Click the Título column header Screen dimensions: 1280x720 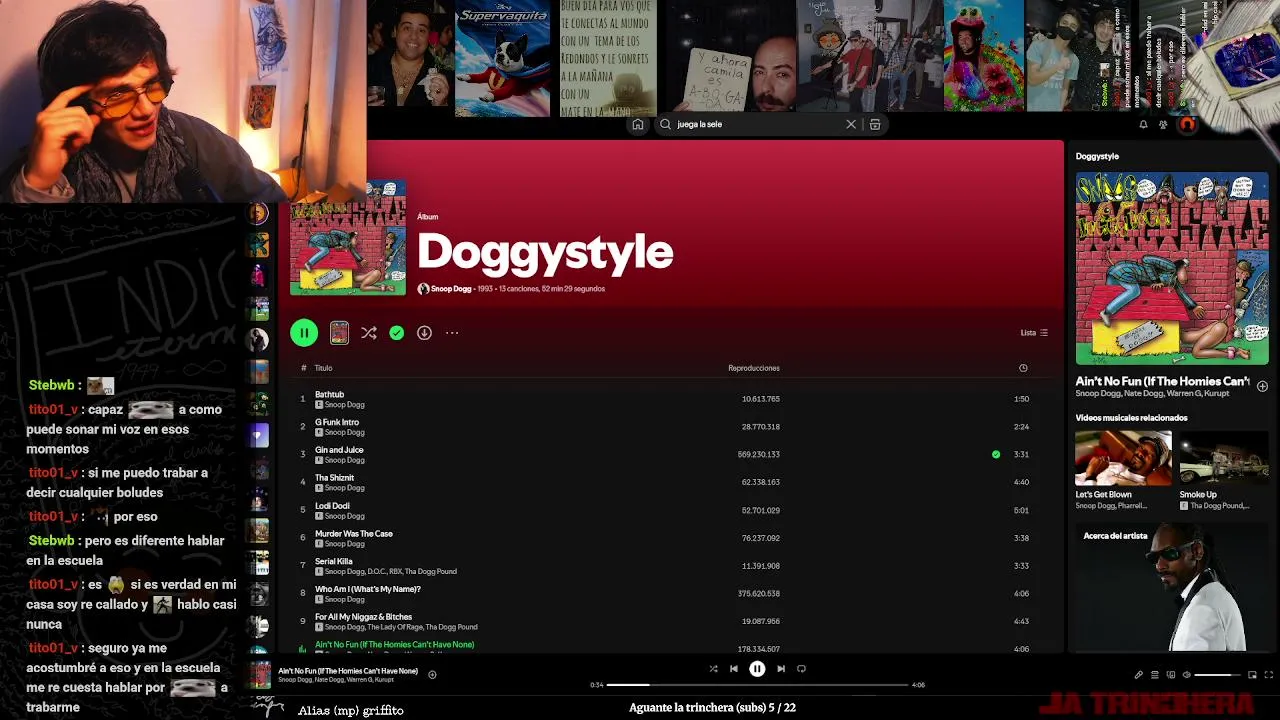pos(323,368)
